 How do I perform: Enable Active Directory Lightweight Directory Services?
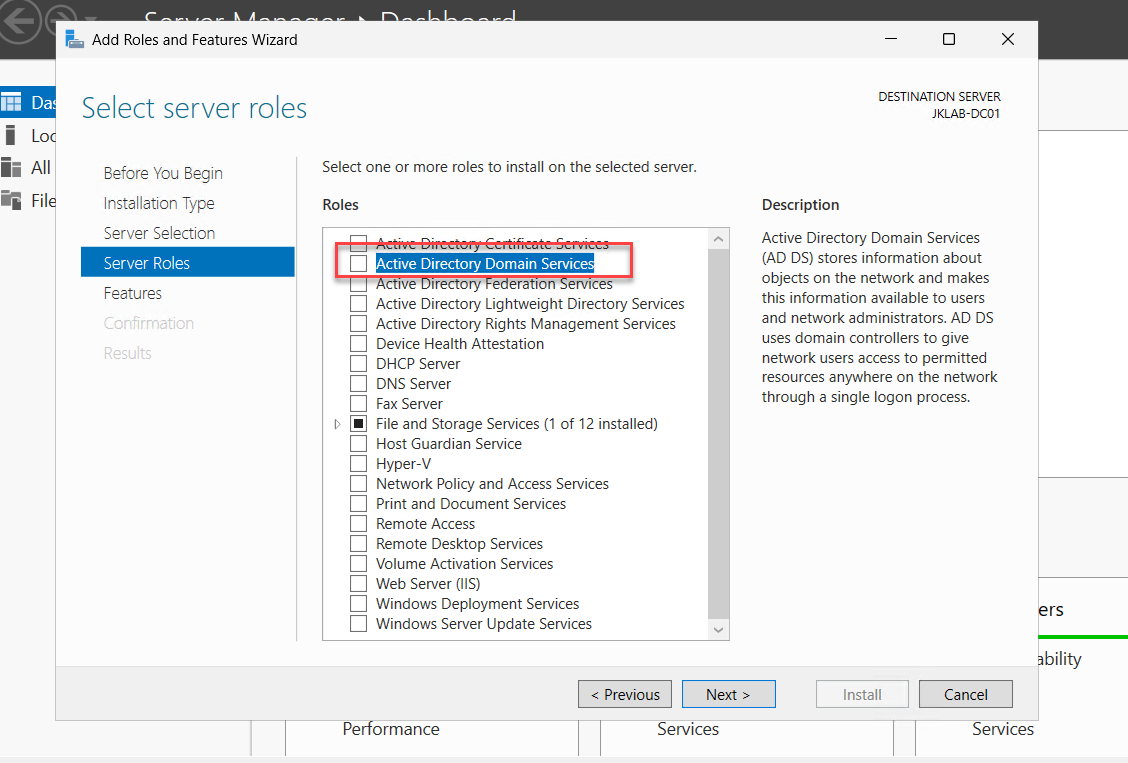[x=358, y=303]
